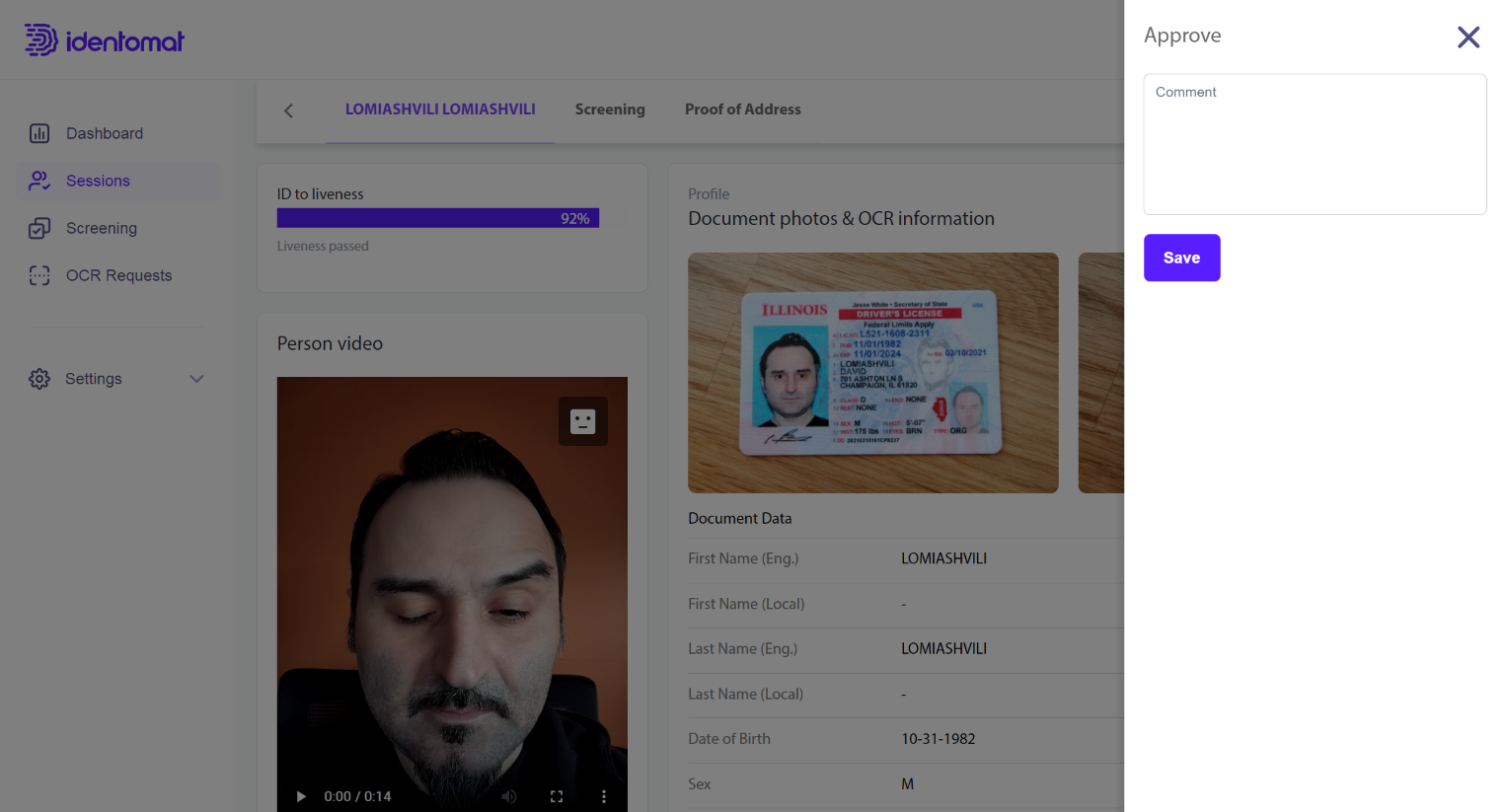
Task: Click the First Name (Local) label
Action: [746, 604]
